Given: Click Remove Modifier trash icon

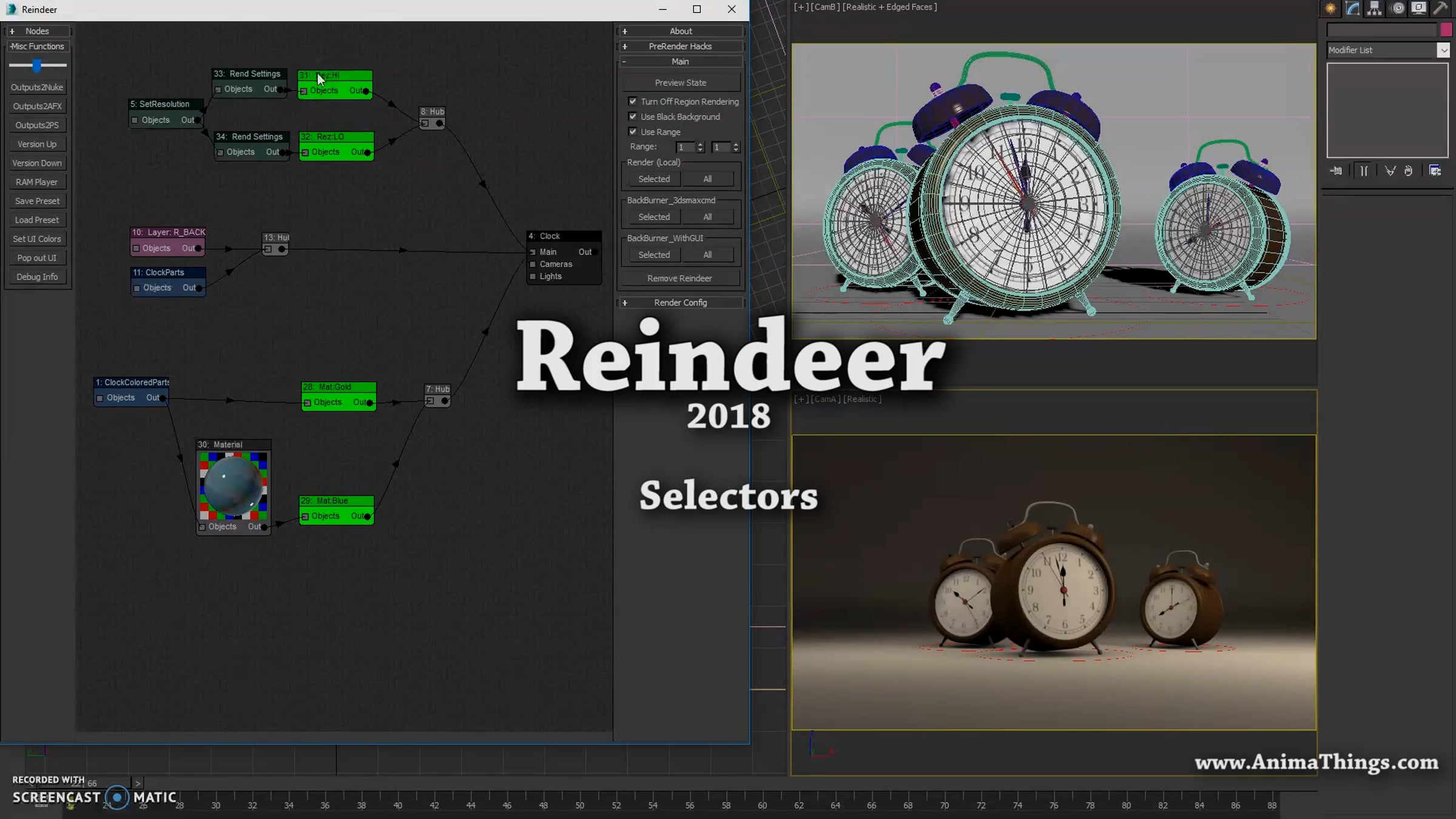Looking at the screenshot, I should point(1409,171).
